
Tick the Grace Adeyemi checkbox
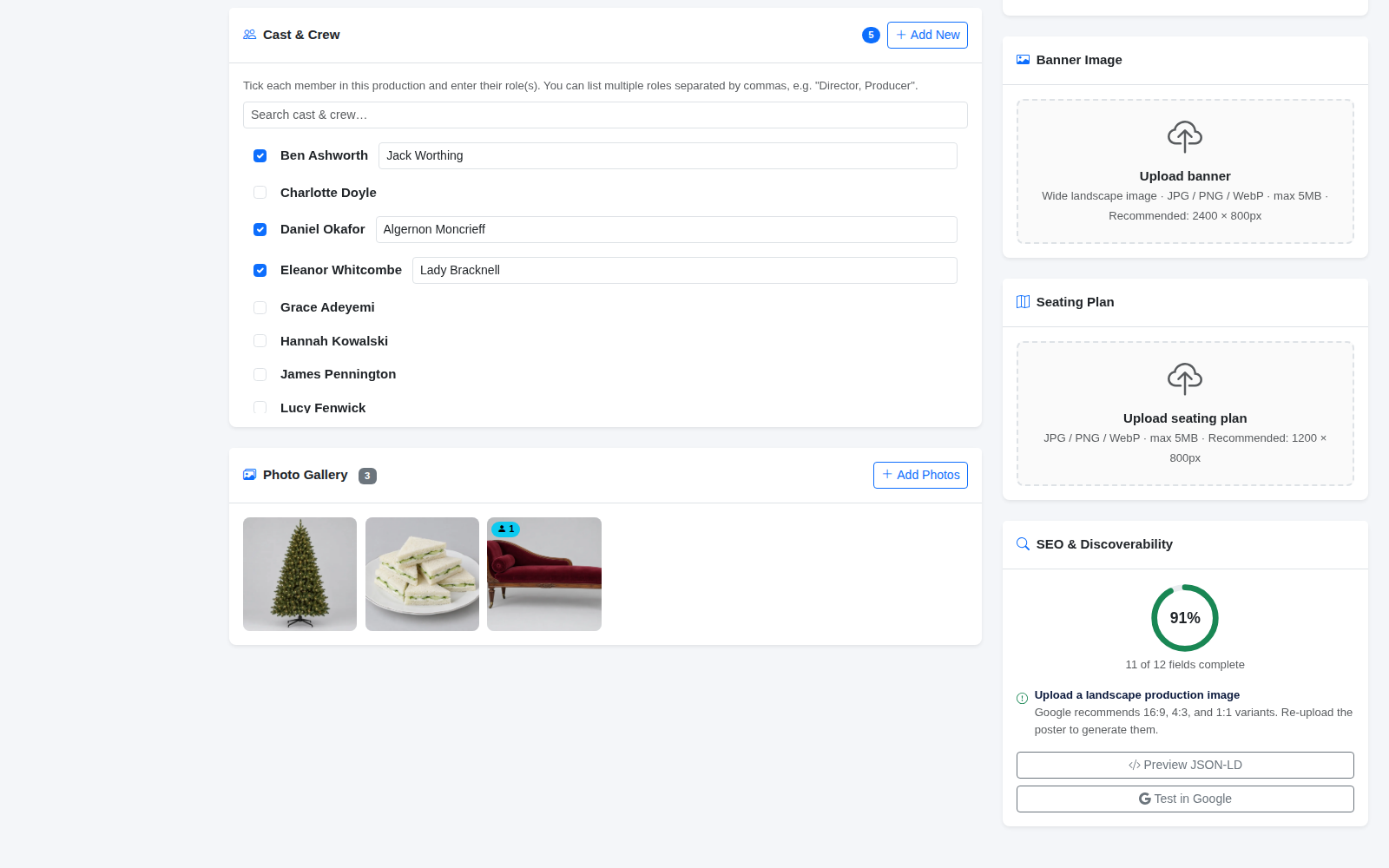click(260, 307)
